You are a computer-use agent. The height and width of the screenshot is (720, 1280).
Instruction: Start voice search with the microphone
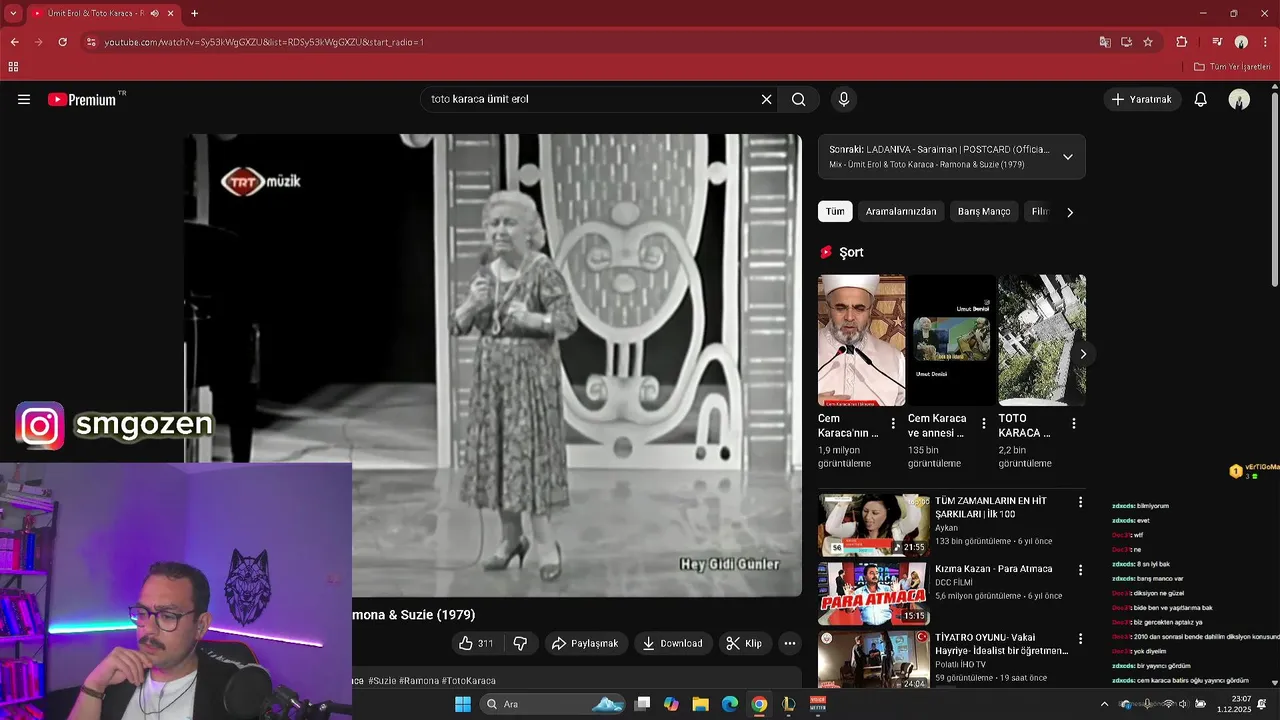point(844,99)
